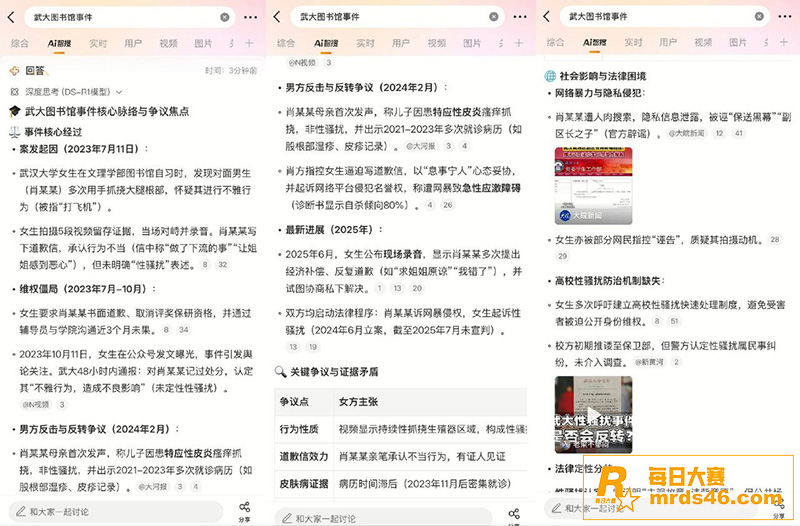
Task: Select 实时 tab in middle screen
Action: click(x=365, y=43)
